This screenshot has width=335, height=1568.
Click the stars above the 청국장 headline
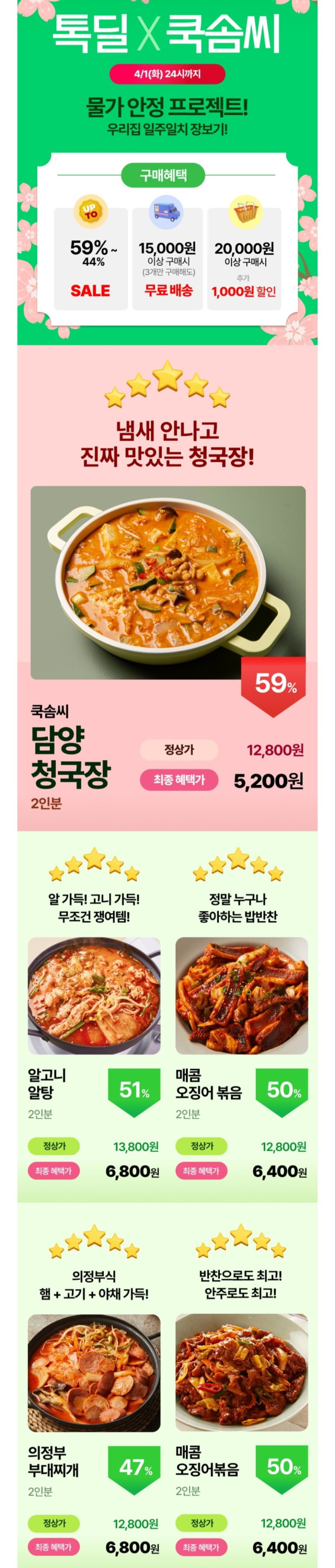click(167, 384)
